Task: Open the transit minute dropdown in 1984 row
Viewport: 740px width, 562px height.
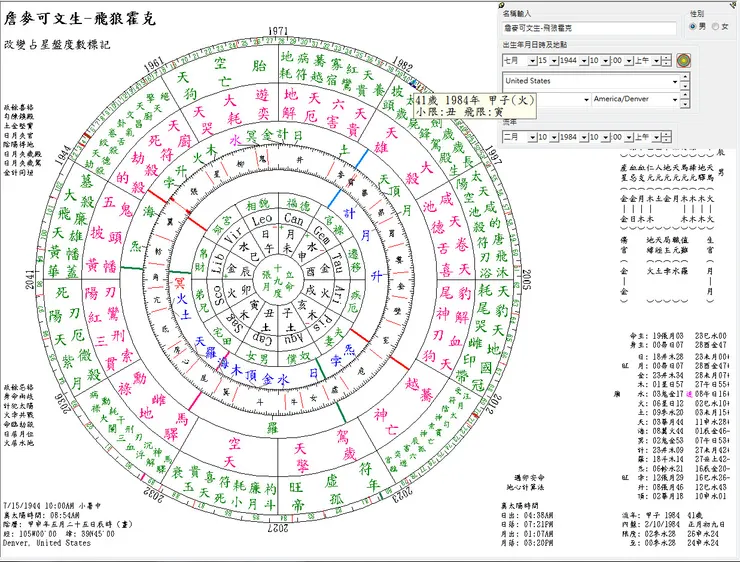Action: [x=629, y=137]
